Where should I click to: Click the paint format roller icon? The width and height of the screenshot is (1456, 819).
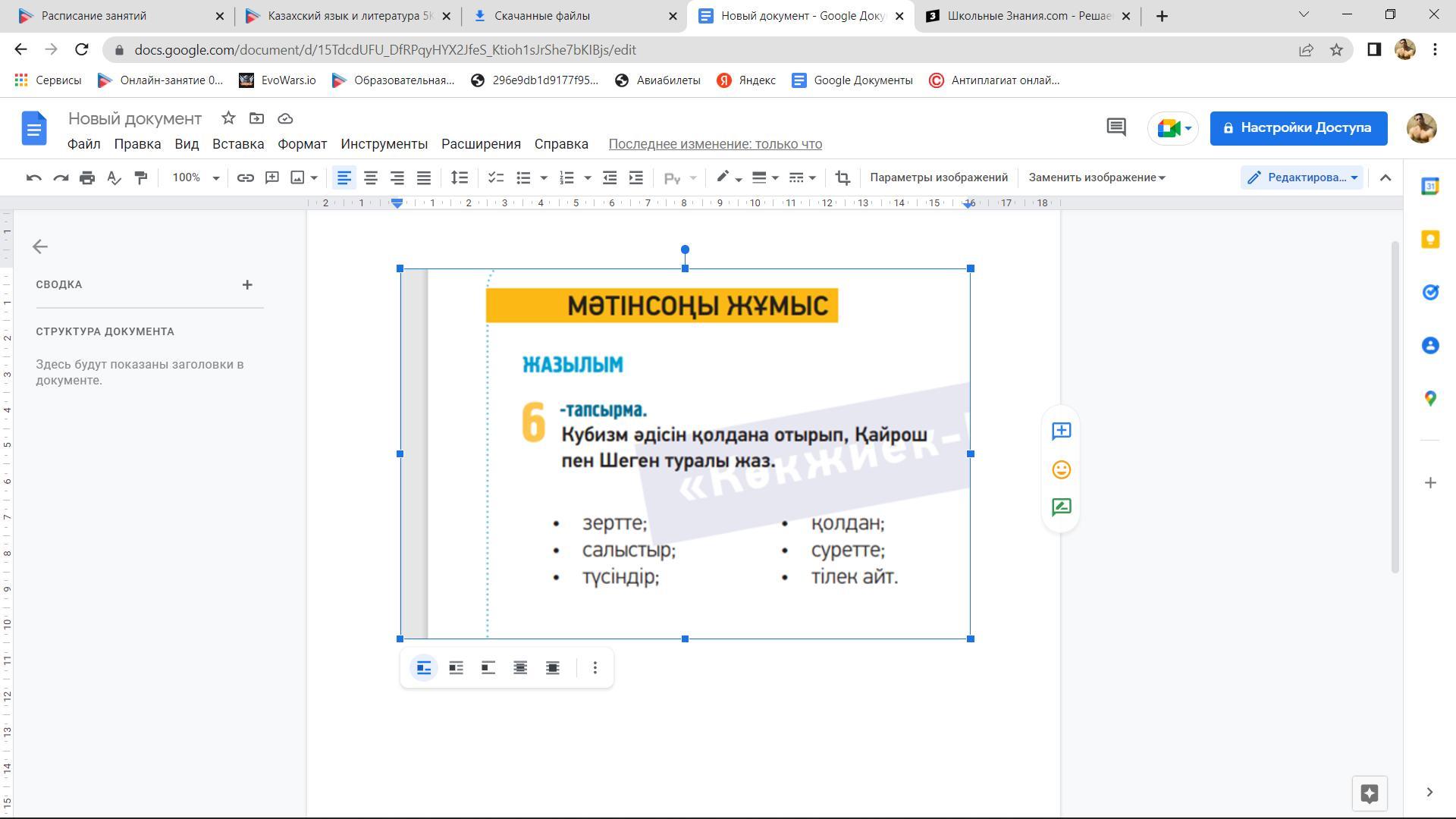140,177
